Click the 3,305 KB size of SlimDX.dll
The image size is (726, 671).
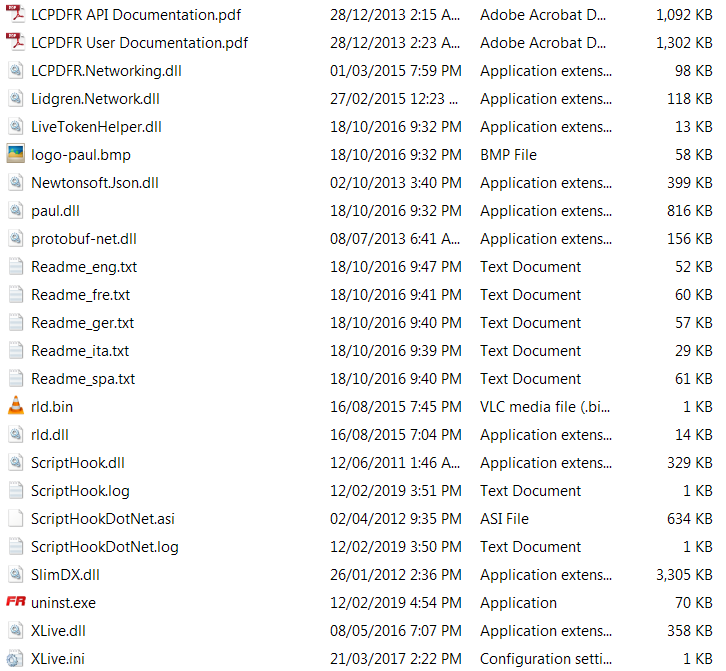[684, 575]
